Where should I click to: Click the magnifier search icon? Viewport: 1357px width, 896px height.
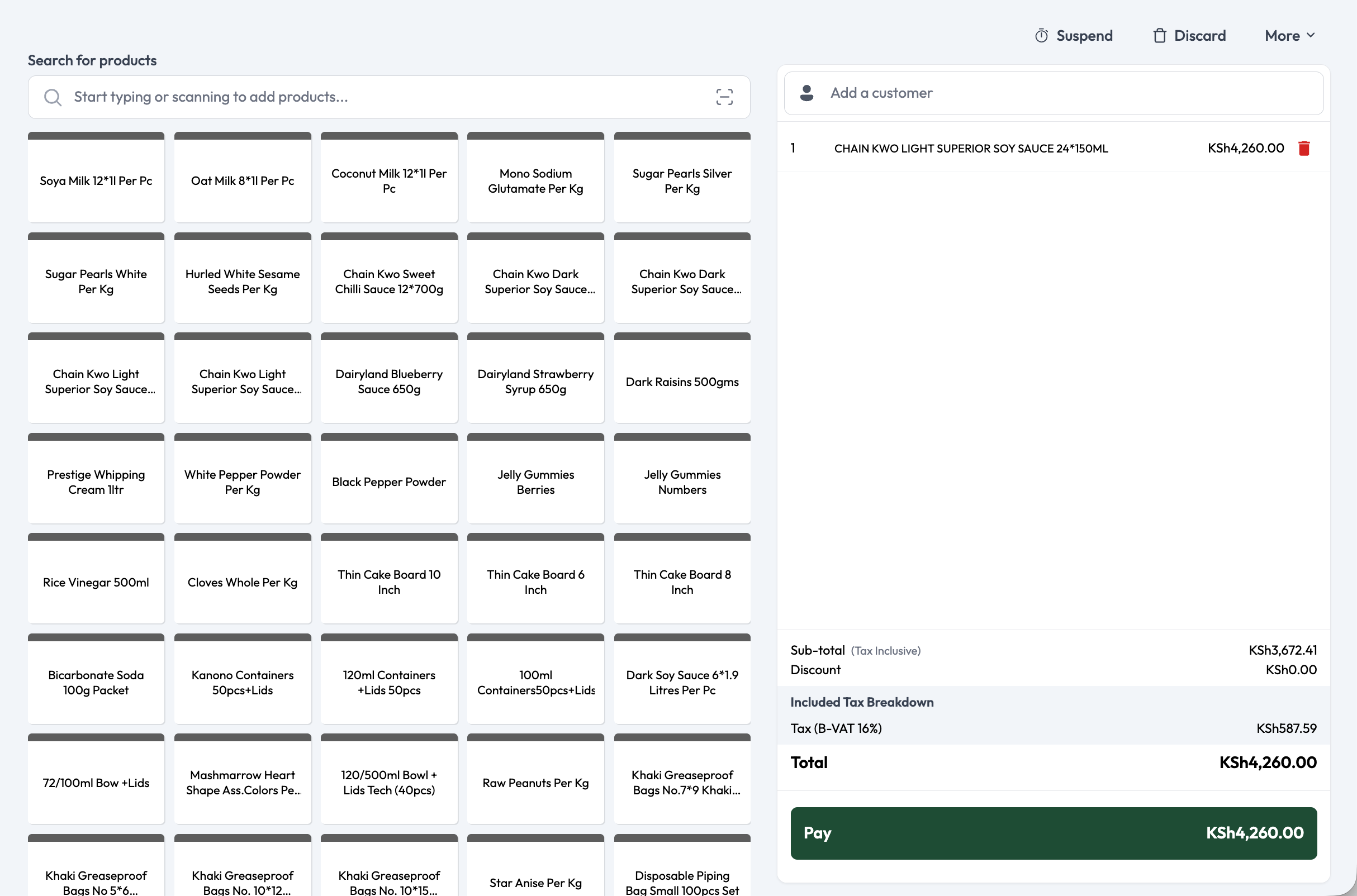pos(53,97)
